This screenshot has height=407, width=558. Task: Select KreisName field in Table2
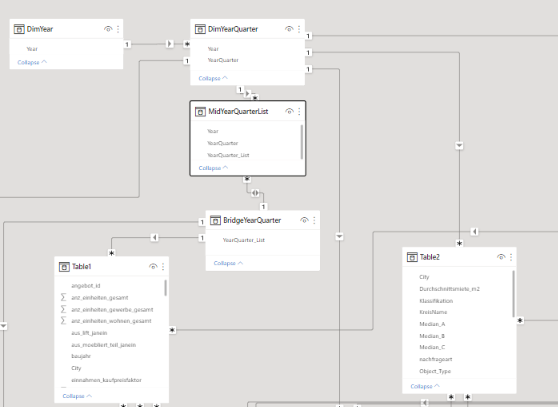coord(433,312)
